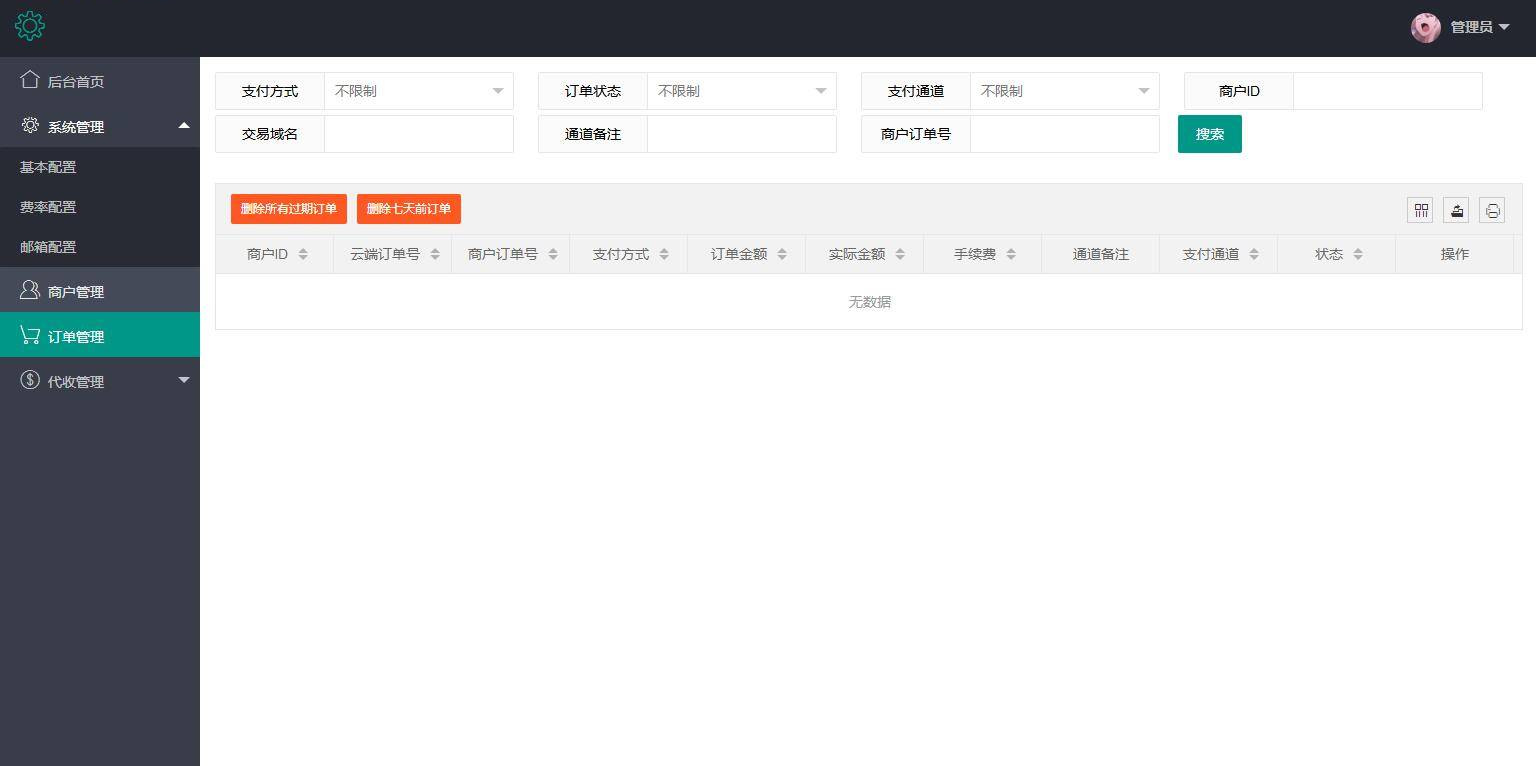Click the home icon beside 后台首页
The width and height of the screenshot is (1536, 766).
pyautogui.click(x=29, y=81)
